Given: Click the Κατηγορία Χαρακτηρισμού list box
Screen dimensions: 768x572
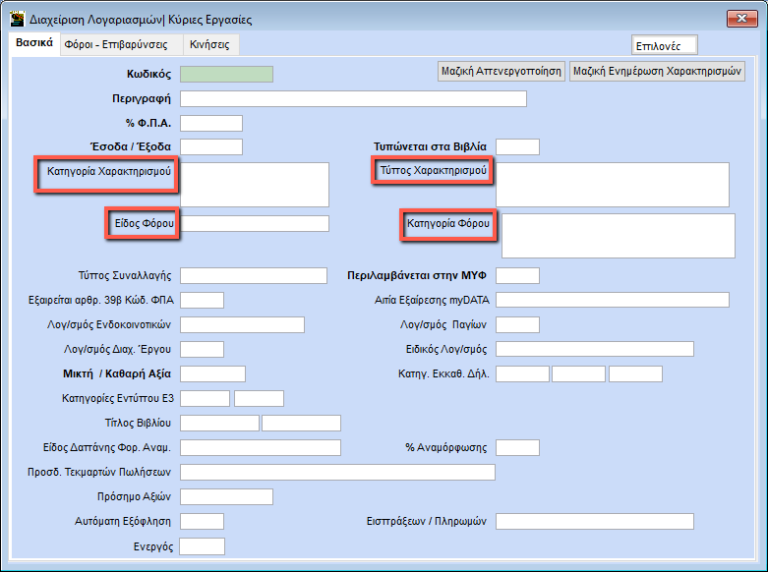Looking at the screenshot, I should [254, 184].
